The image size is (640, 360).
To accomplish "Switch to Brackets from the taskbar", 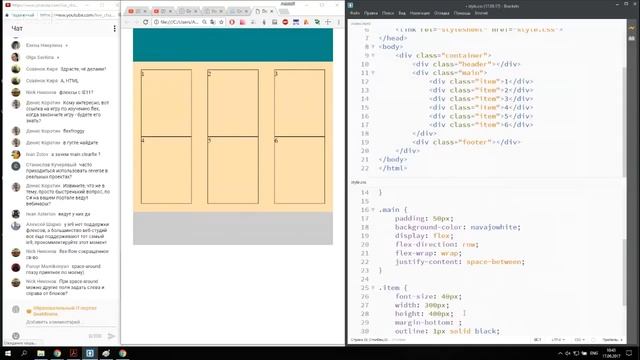I will click(x=90, y=353).
